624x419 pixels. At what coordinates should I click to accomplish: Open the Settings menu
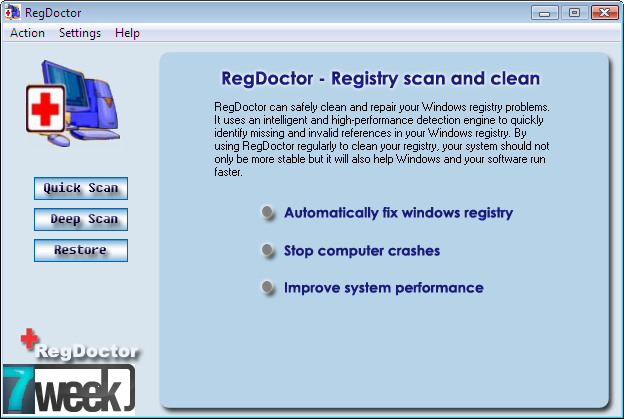(80, 33)
